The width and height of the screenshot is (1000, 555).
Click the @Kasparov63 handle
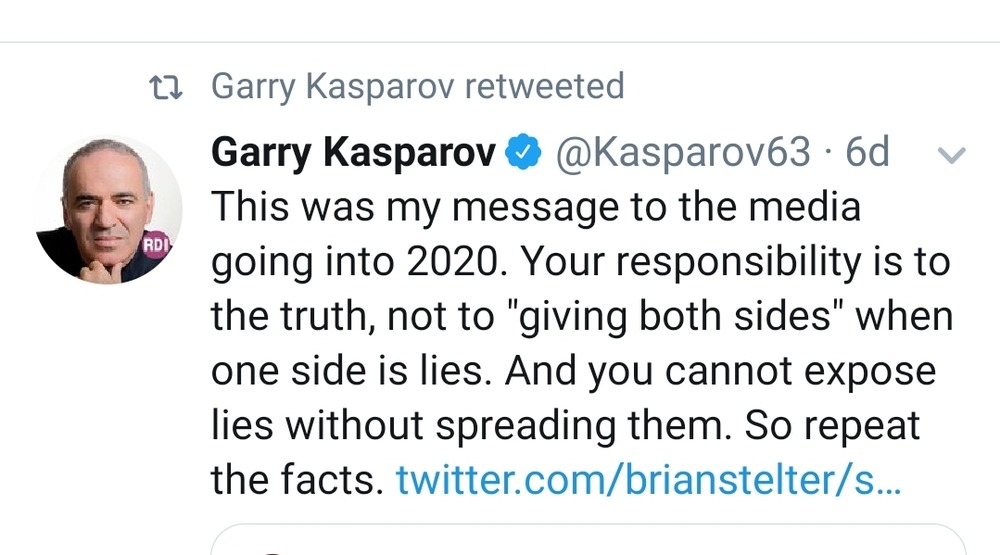coord(683,153)
